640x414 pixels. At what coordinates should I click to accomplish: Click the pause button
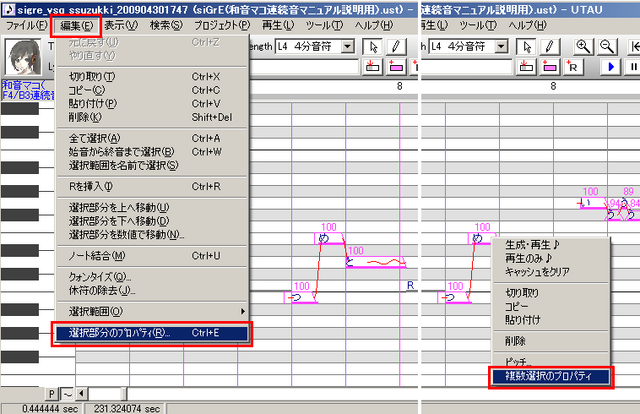point(633,67)
